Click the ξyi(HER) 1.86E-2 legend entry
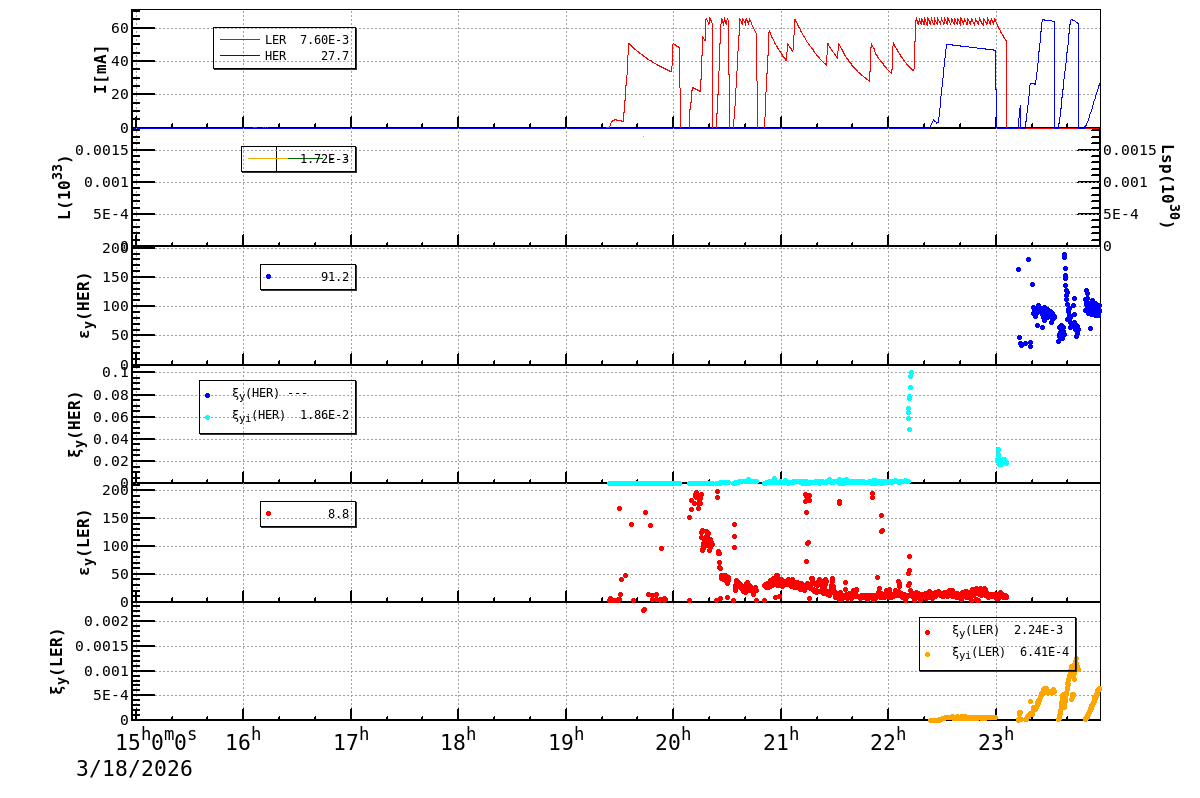Viewport: 1200px width, 798px height. tap(277, 416)
